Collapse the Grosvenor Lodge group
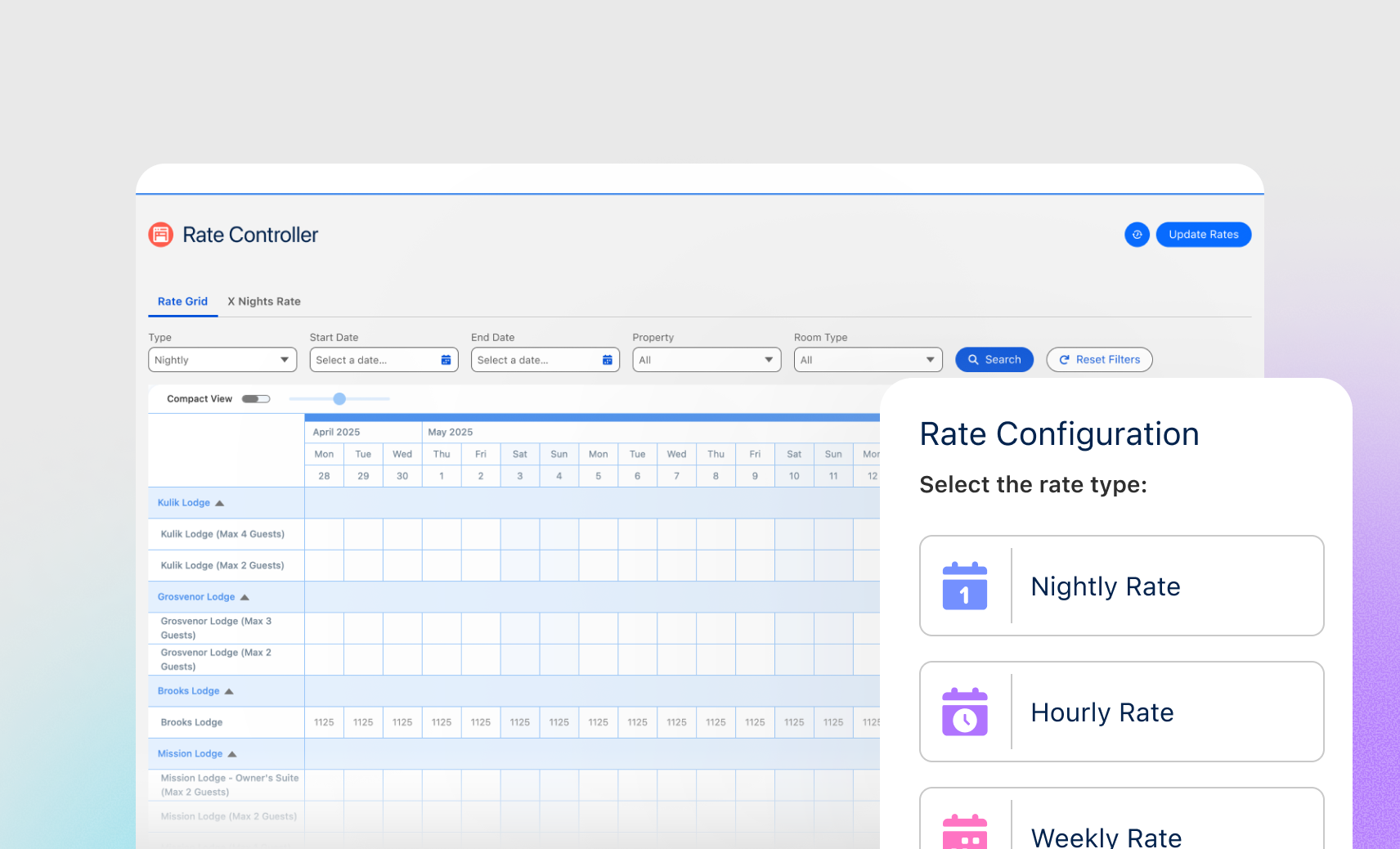 point(245,597)
